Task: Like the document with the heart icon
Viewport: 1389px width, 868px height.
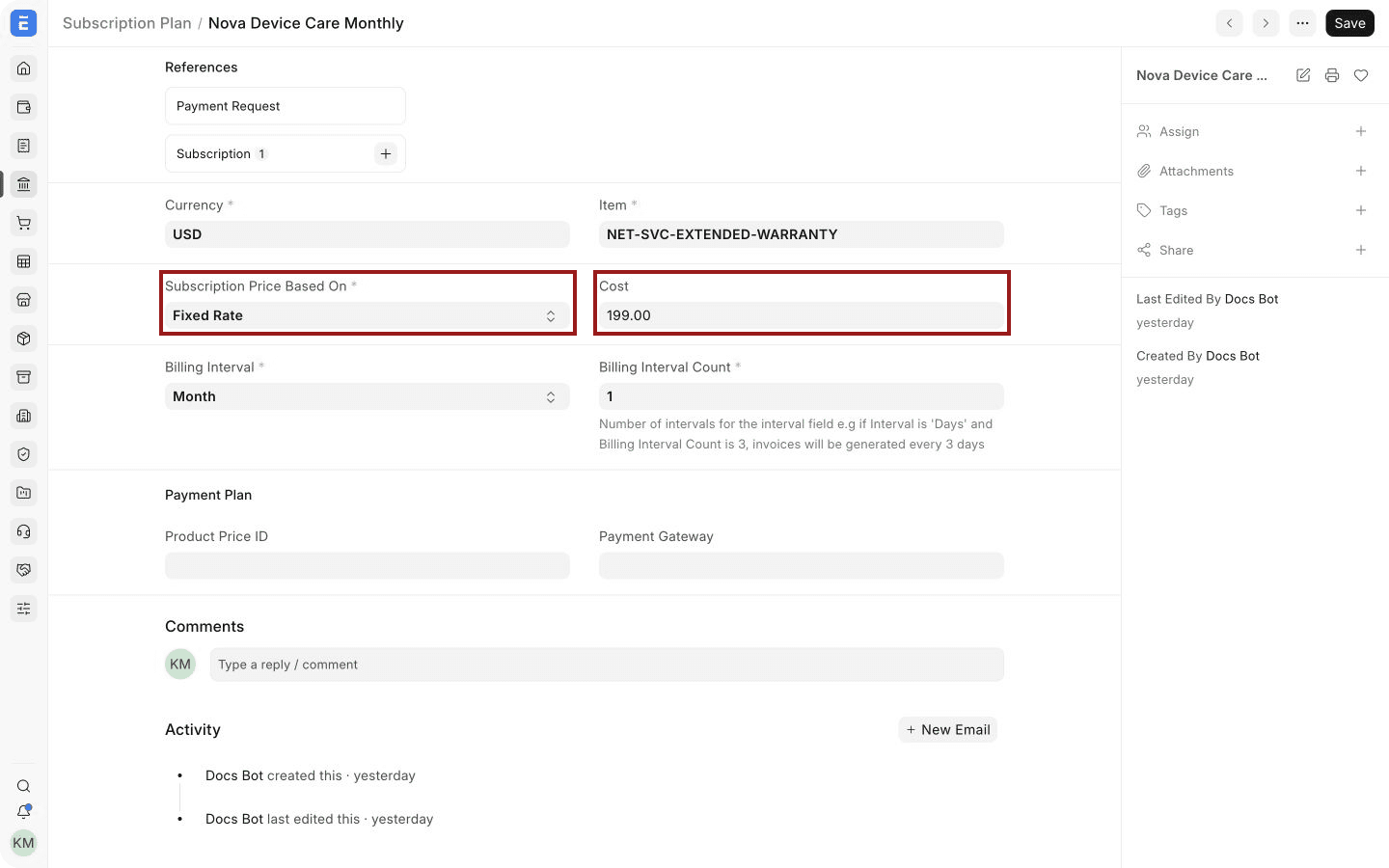Action: [x=1361, y=75]
